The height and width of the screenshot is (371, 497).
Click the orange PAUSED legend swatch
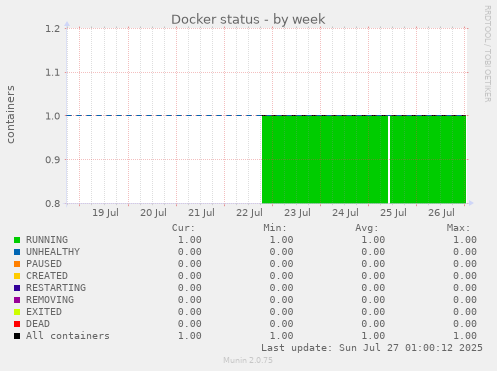pos(17,264)
